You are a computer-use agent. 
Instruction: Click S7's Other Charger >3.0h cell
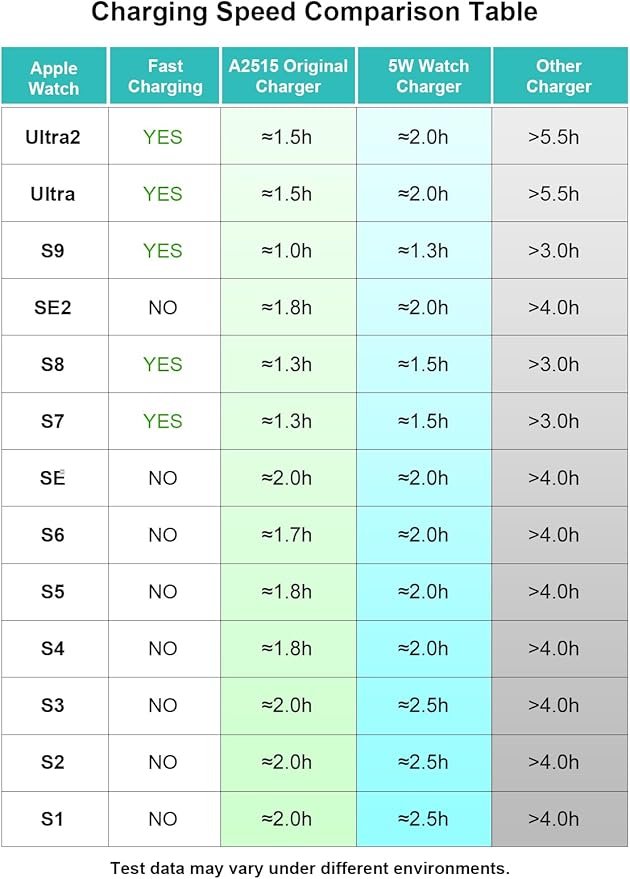[554, 421]
